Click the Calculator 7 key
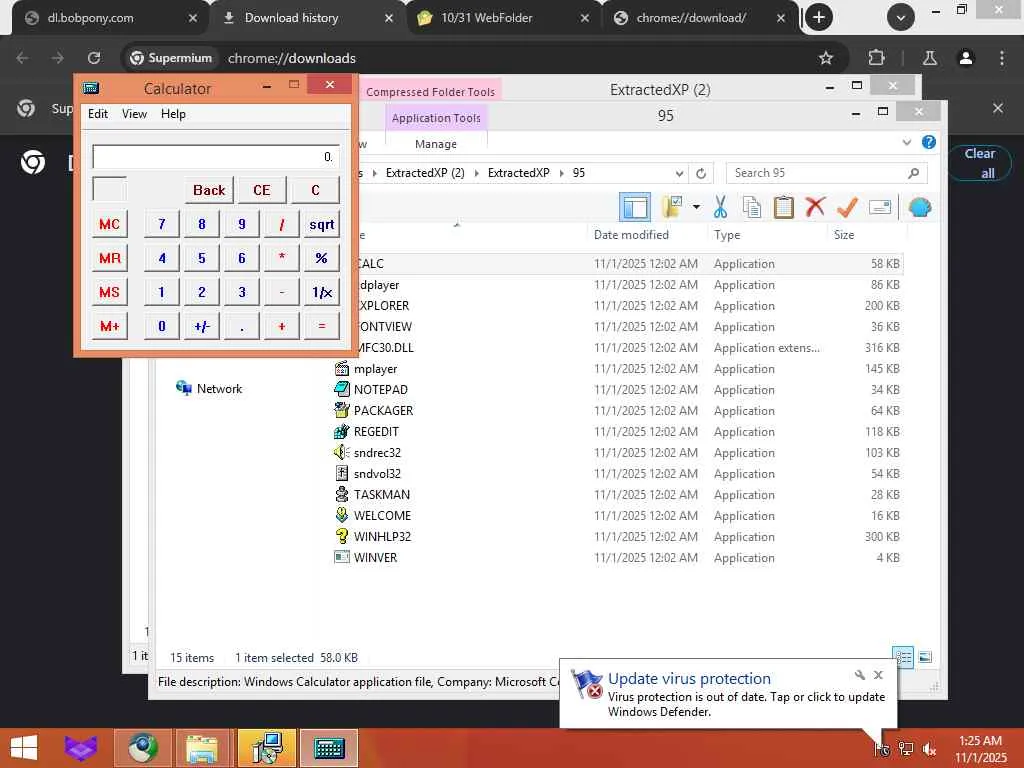1024x768 pixels. [x=161, y=224]
